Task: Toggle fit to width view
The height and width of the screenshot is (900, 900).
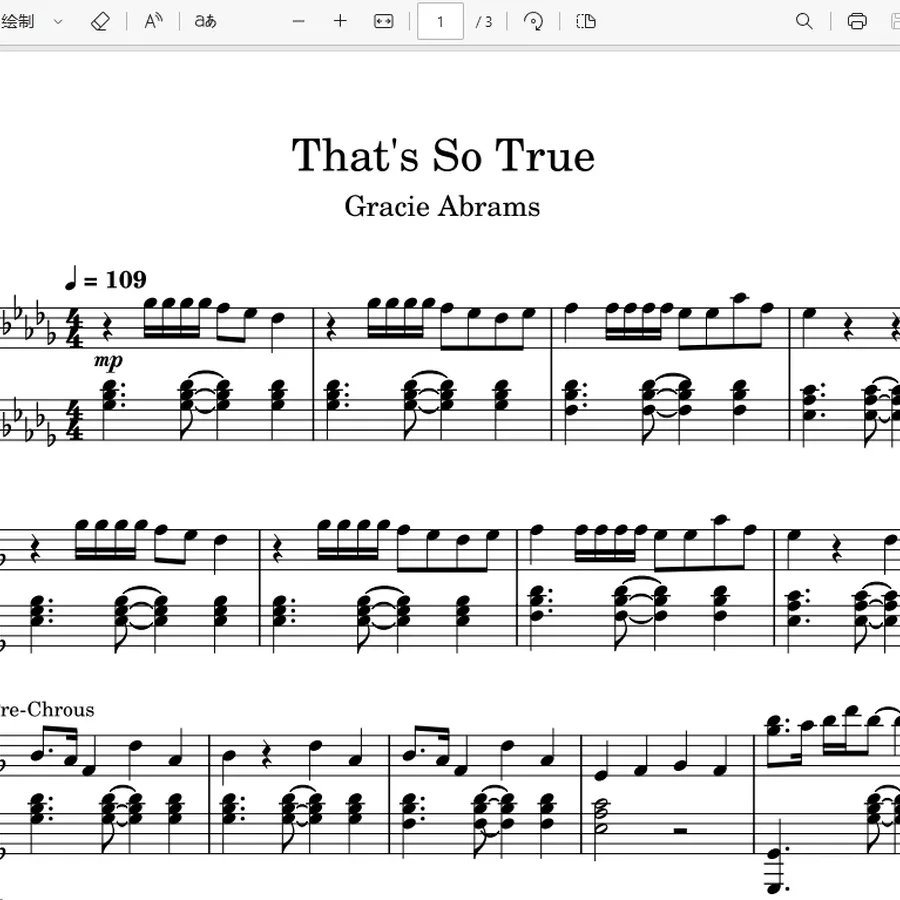Action: tap(383, 22)
